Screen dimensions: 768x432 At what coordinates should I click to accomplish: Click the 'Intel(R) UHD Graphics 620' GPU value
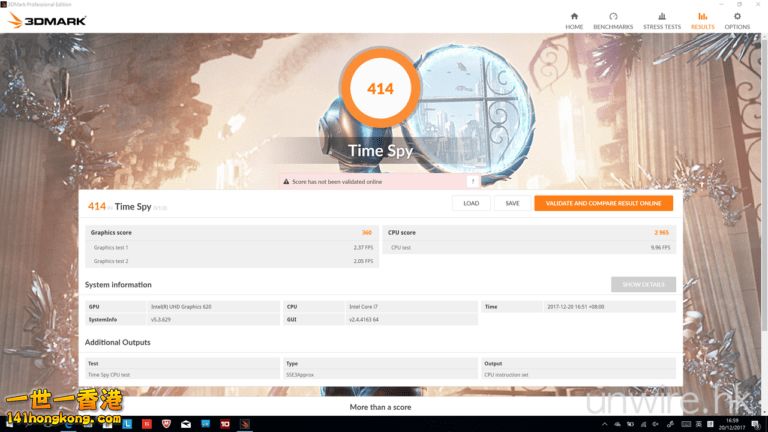[181, 307]
